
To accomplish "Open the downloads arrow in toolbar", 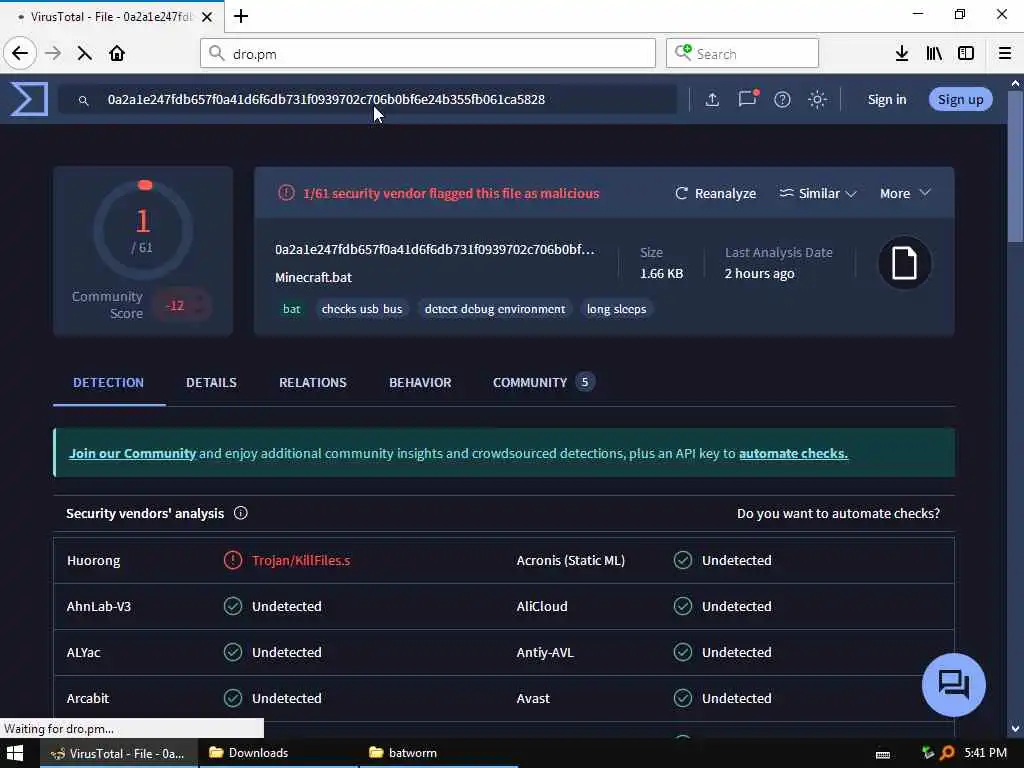I will [x=902, y=54].
